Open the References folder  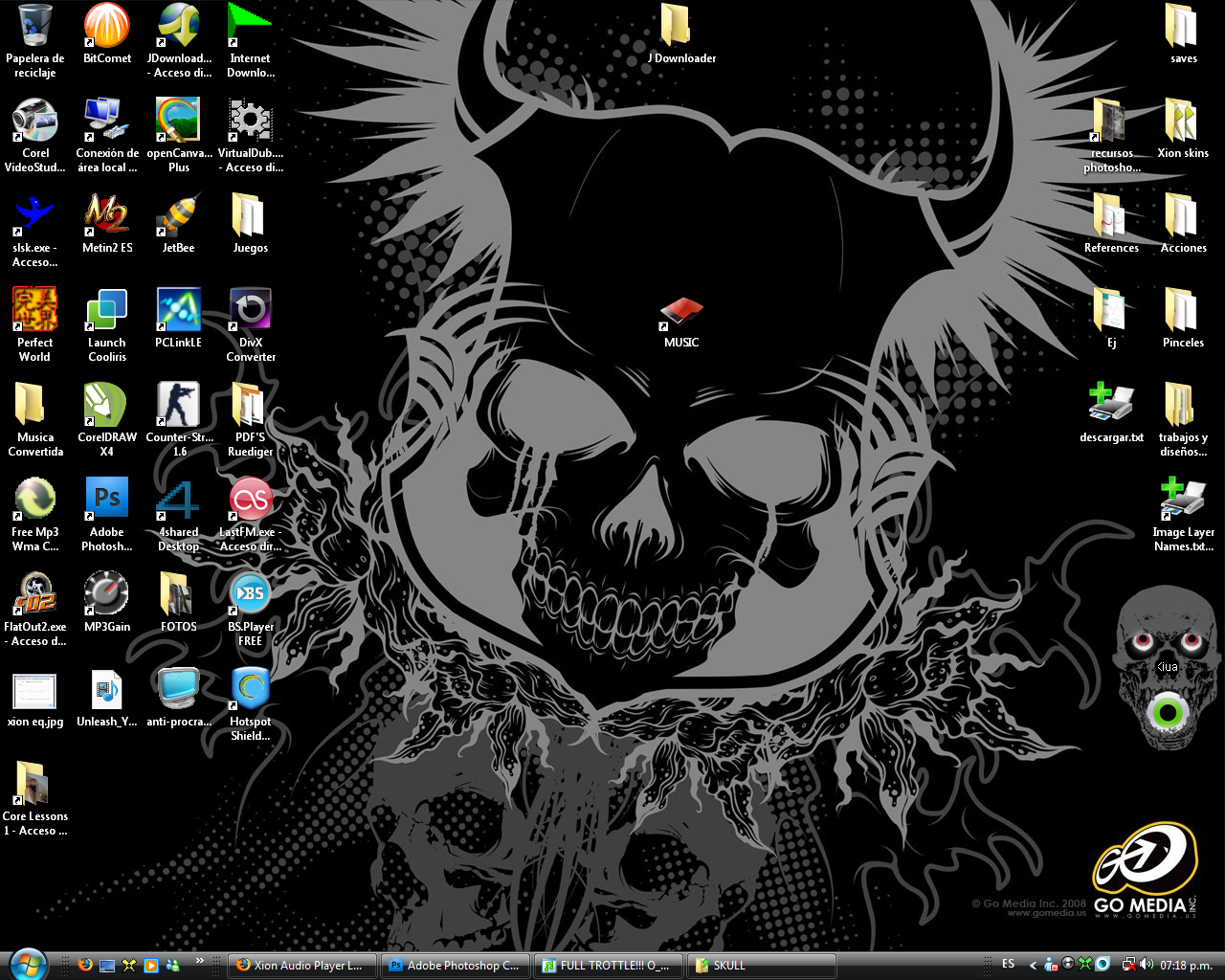[1112, 215]
